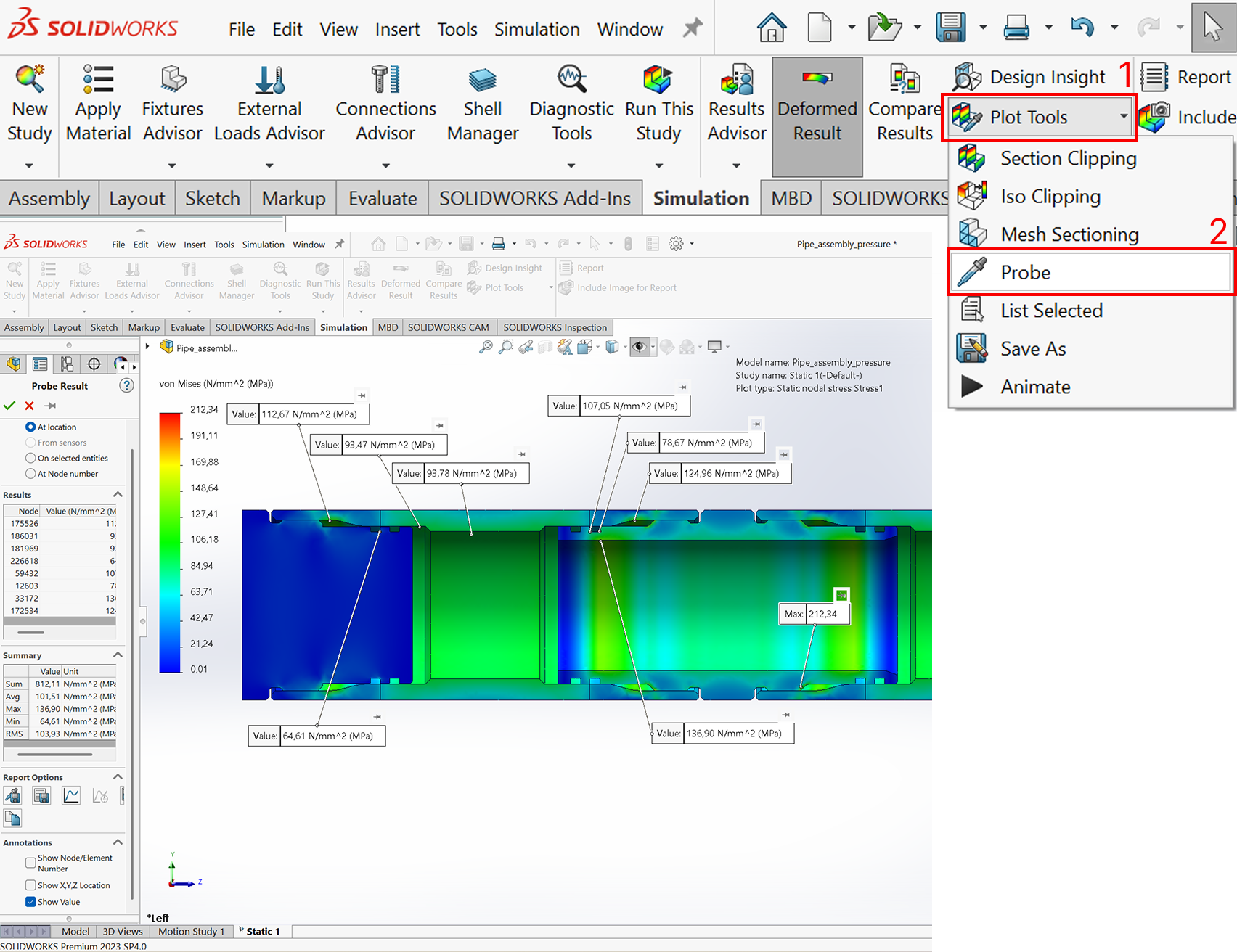1237x952 pixels.
Task: Cancel Probe Result with the red X
Action: click(30, 406)
